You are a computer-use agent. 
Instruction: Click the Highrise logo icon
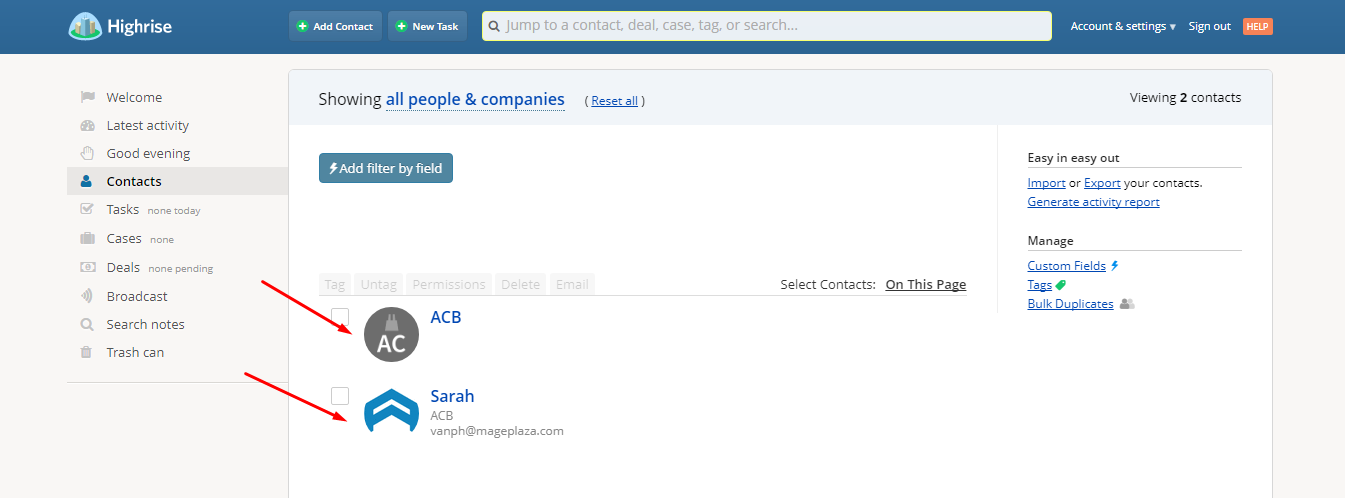[85, 26]
